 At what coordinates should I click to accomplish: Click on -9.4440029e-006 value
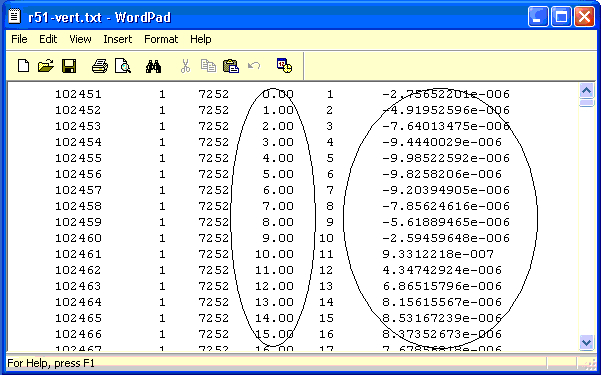point(442,142)
